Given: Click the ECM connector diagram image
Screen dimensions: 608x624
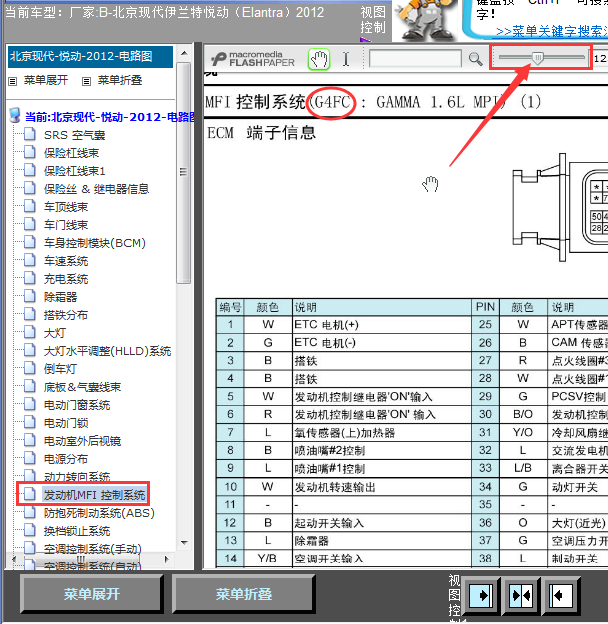Looking at the screenshot, I should point(560,207).
